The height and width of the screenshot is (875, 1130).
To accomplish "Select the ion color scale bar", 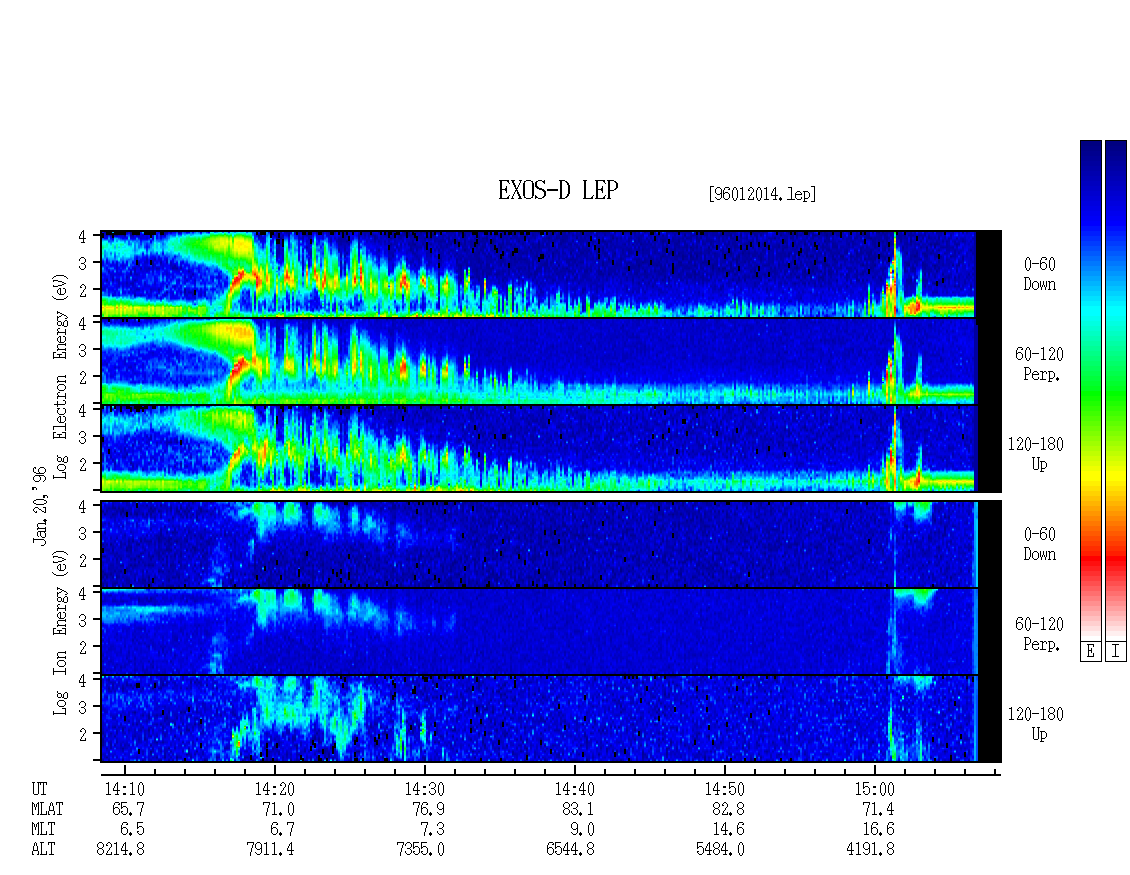I will point(1116,390).
